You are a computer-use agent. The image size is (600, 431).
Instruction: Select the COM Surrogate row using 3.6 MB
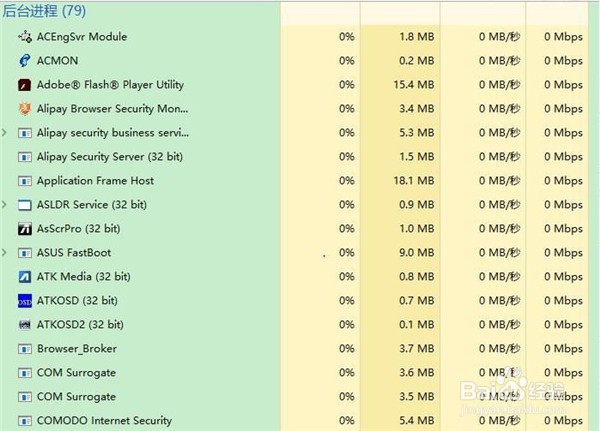[x=294, y=373]
